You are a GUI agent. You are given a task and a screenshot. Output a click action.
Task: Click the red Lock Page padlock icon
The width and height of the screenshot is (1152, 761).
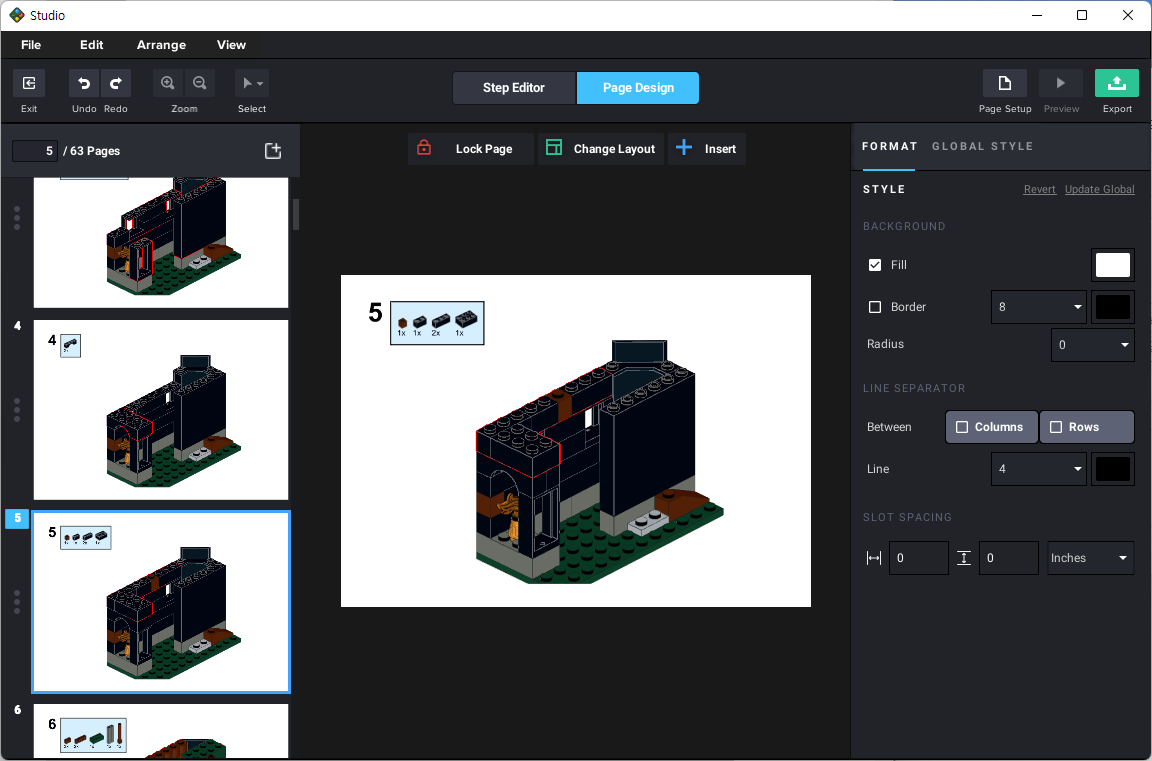point(424,148)
